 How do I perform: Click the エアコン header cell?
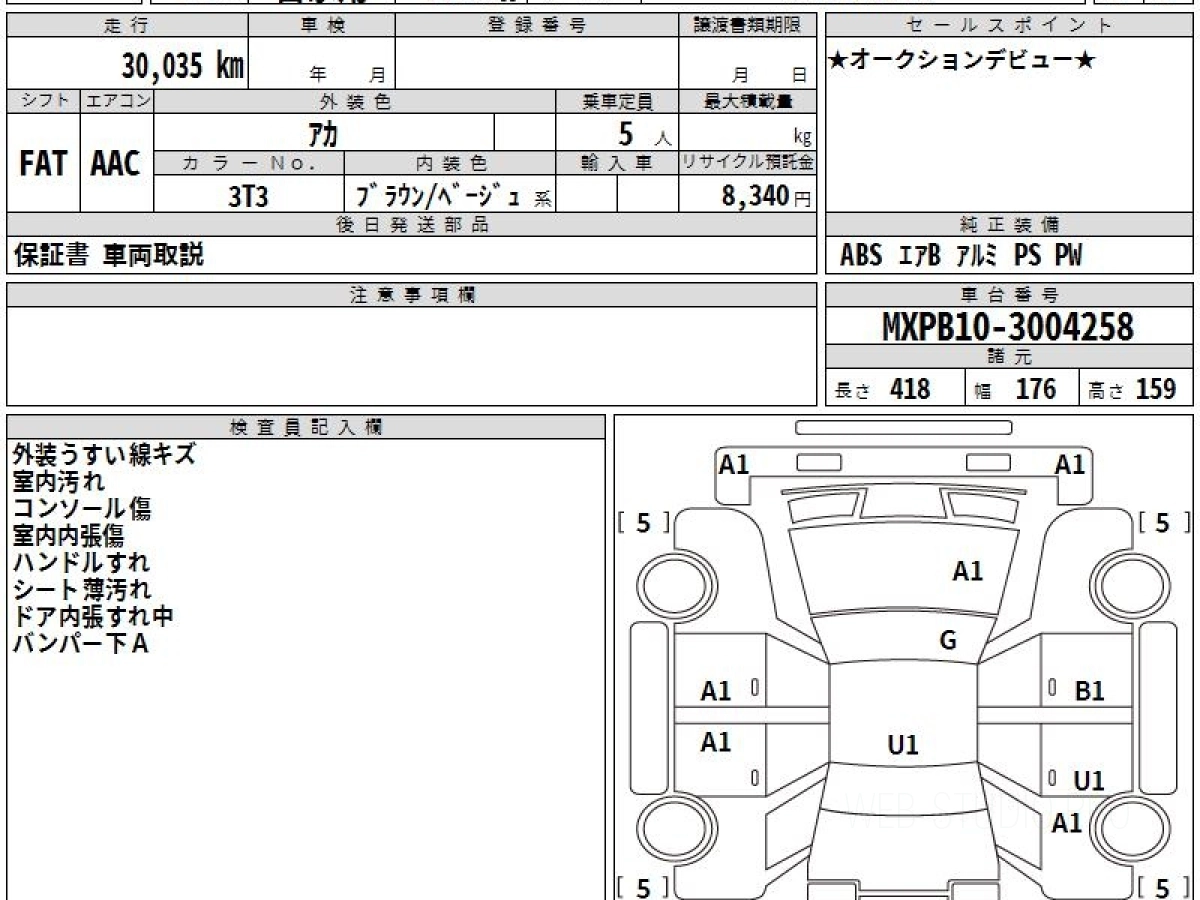(x=117, y=101)
